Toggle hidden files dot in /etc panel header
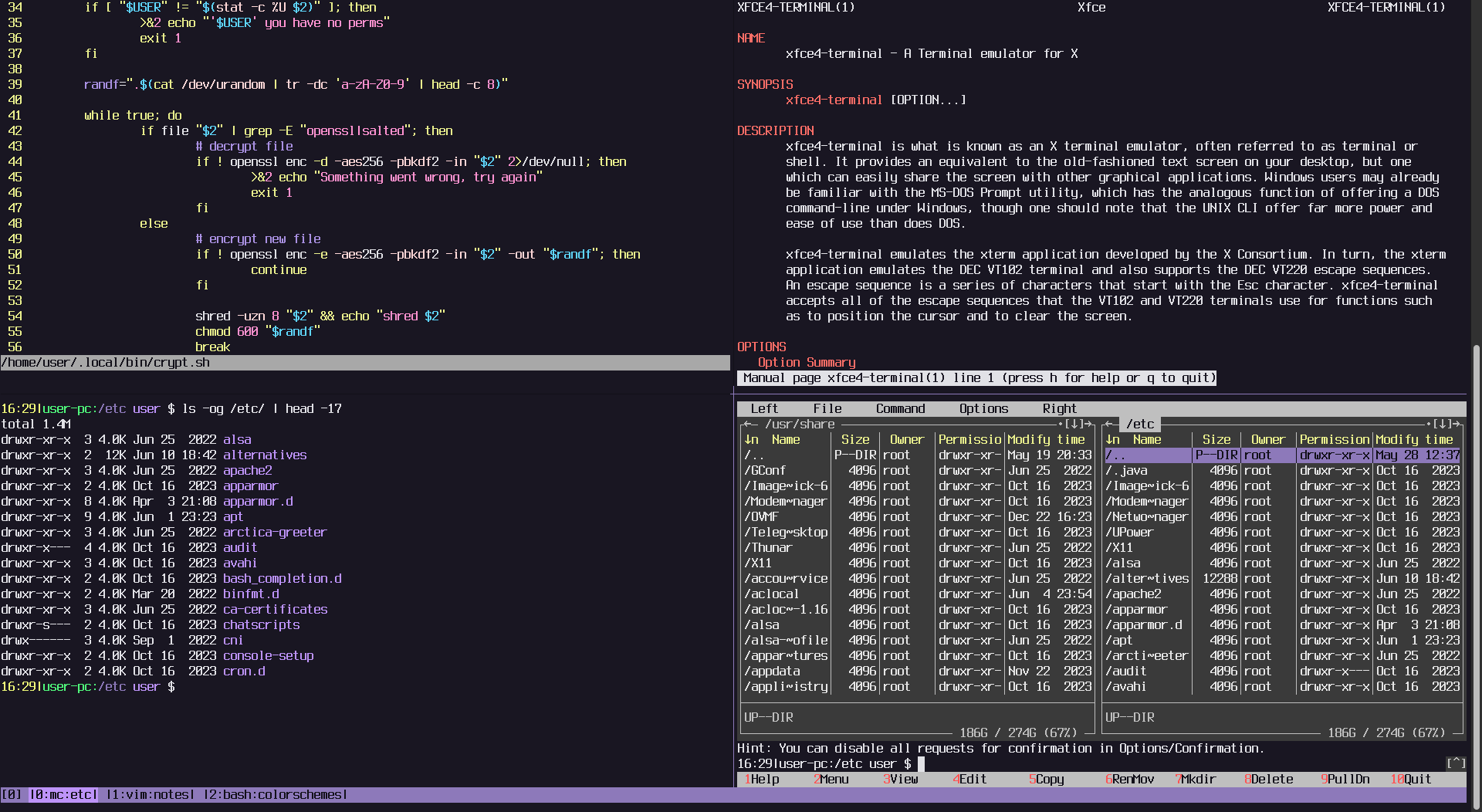Screen dimensions: 1482x812 [x=1429, y=424]
